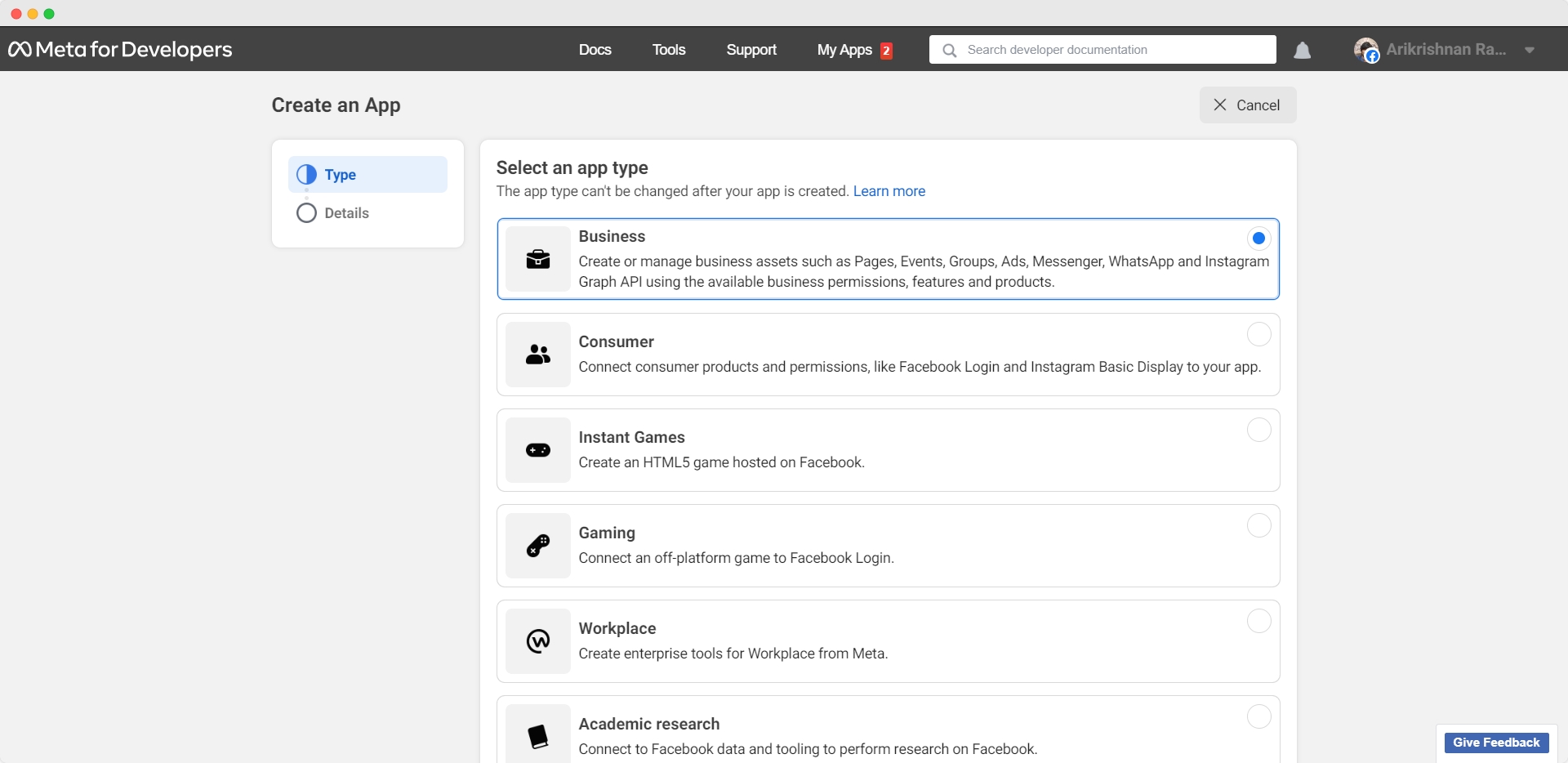Viewport: 1568px width, 763px height.
Task: Click 'Connect an off-platform game to Facebook Login.'
Action: tap(737, 558)
